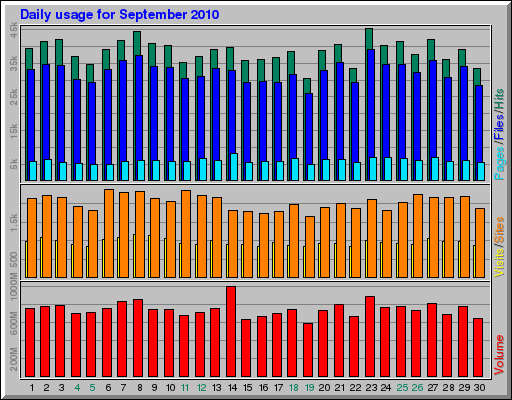Click the orange 'Sites' legend word
The height and width of the screenshot is (400, 512).
coord(499,230)
